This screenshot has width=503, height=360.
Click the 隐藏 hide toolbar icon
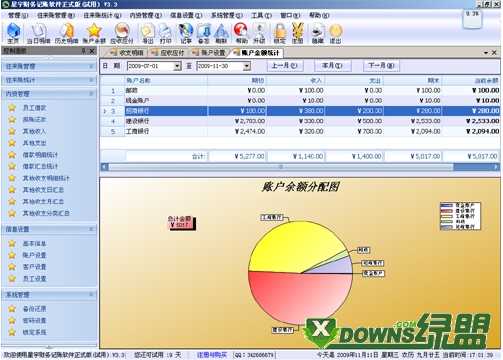[x=318, y=33]
